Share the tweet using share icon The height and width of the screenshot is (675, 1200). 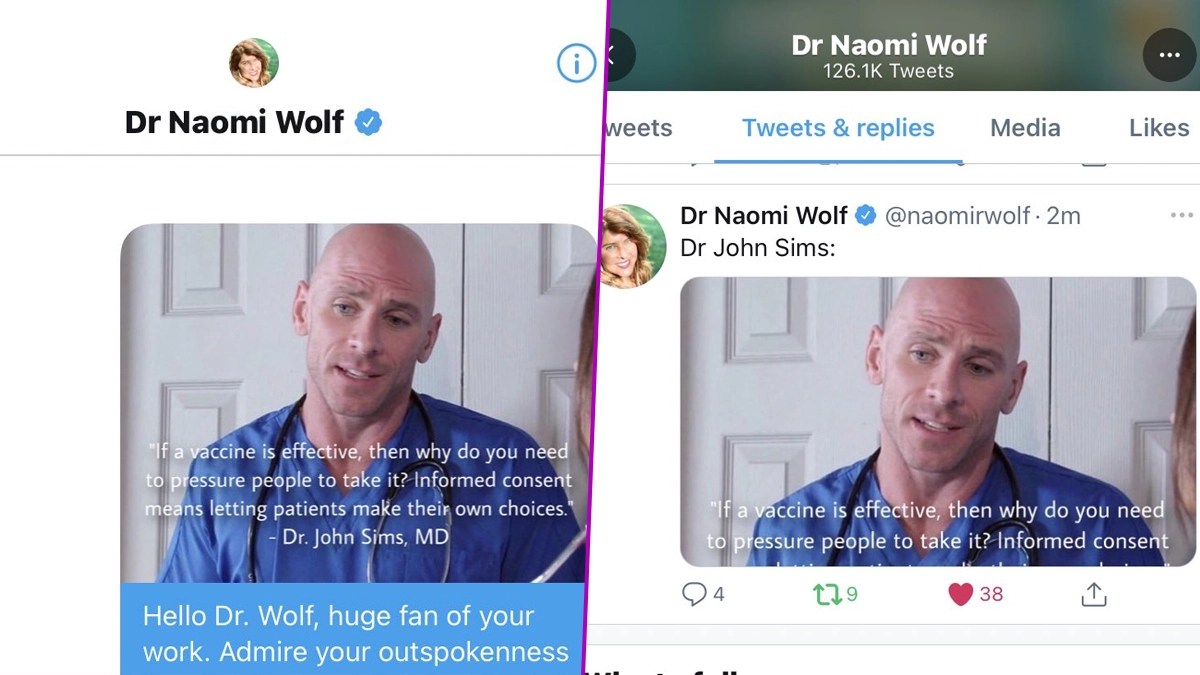pos(1094,594)
